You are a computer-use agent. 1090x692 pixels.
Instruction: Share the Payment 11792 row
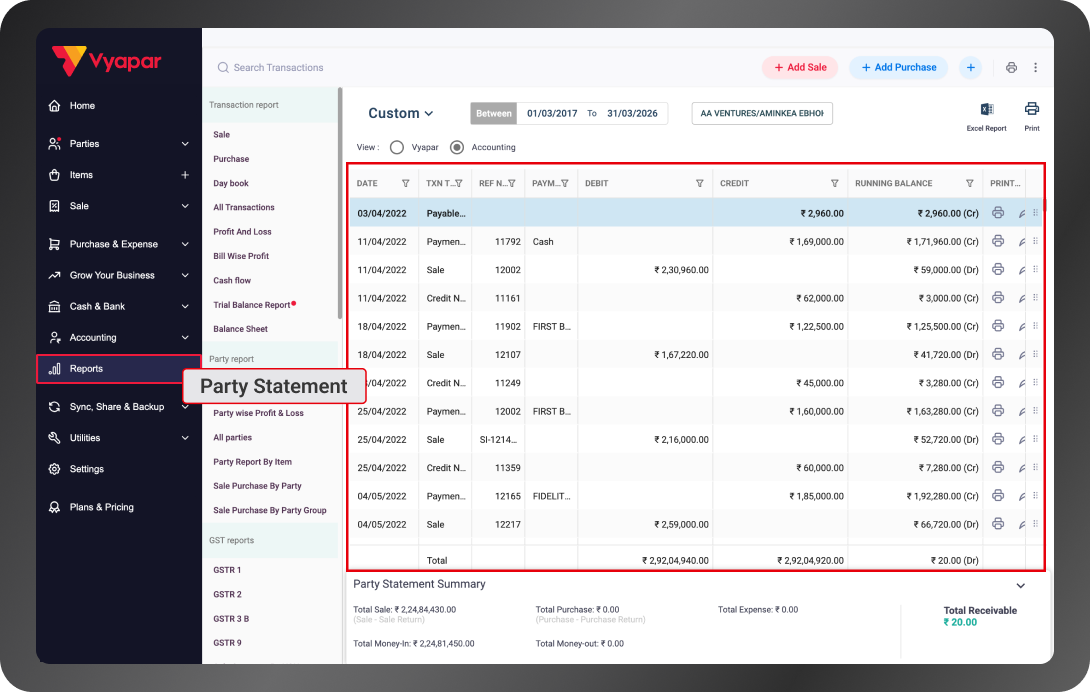coord(1022,242)
